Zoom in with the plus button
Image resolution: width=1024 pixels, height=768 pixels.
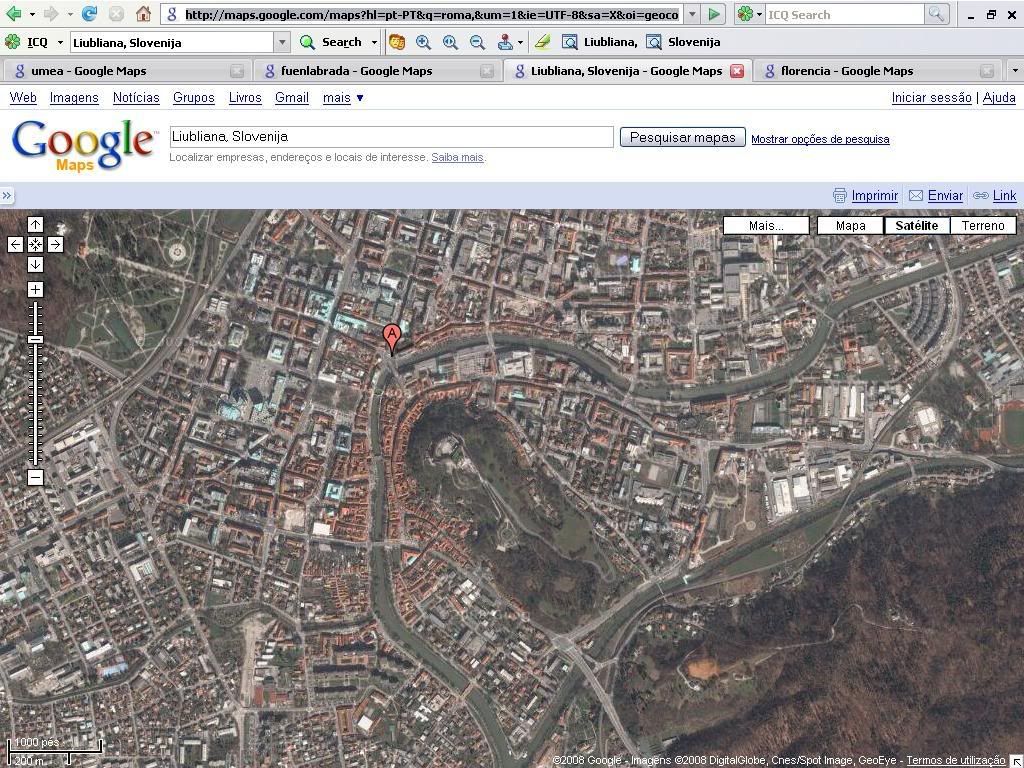click(x=35, y=290)
